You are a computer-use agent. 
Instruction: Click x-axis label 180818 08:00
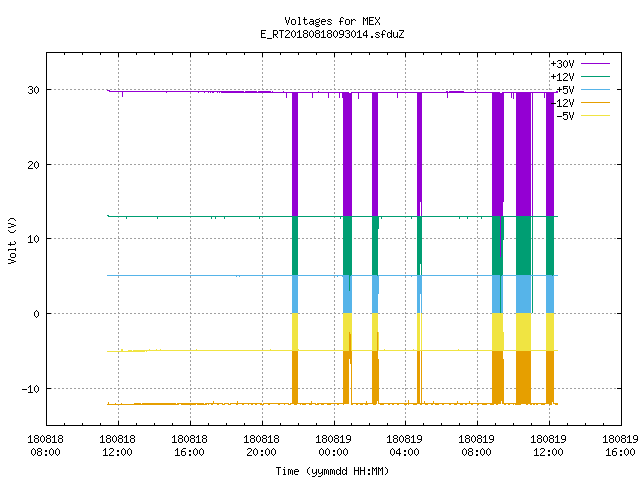pyautogui.click(x=45, y=446)
